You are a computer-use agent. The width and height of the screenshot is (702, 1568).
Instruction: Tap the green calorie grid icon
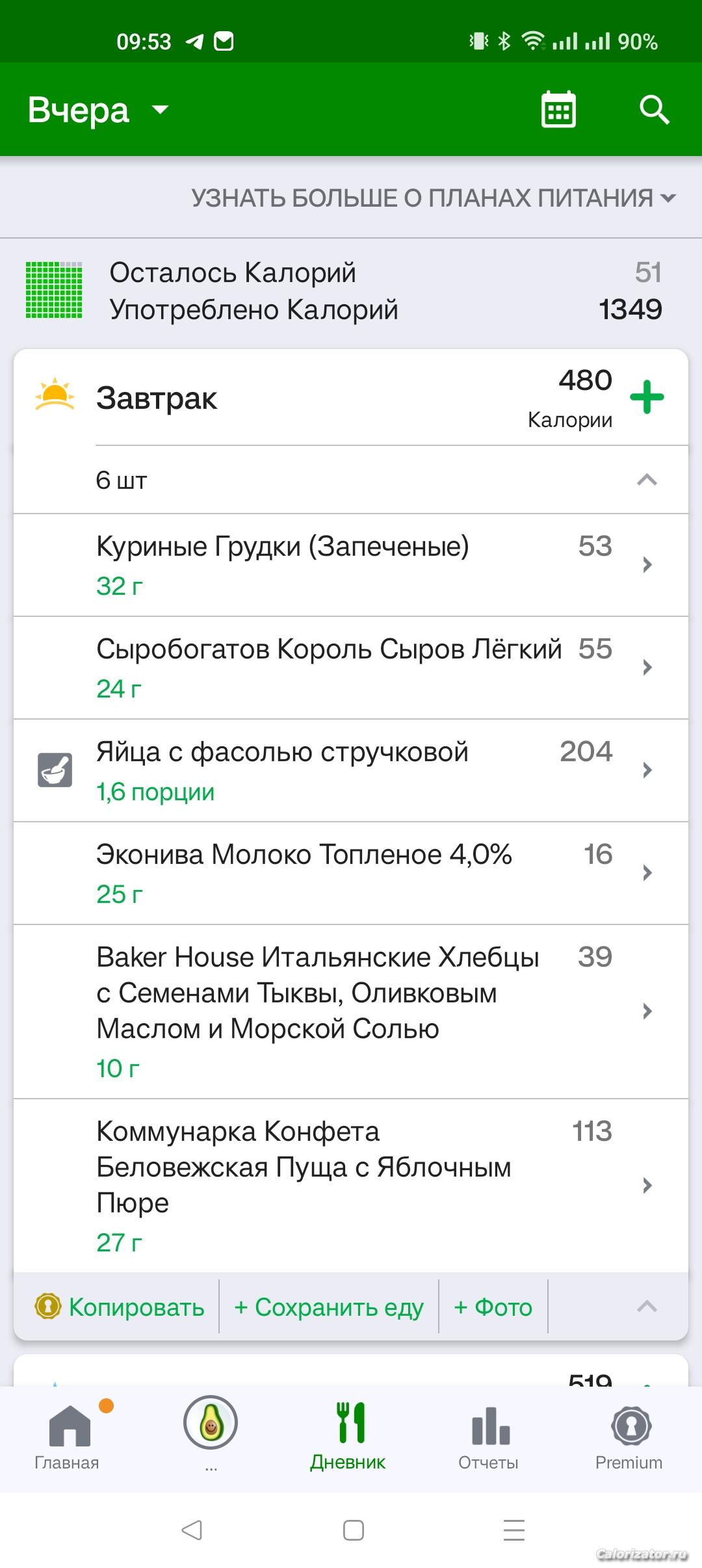point(54,290)
